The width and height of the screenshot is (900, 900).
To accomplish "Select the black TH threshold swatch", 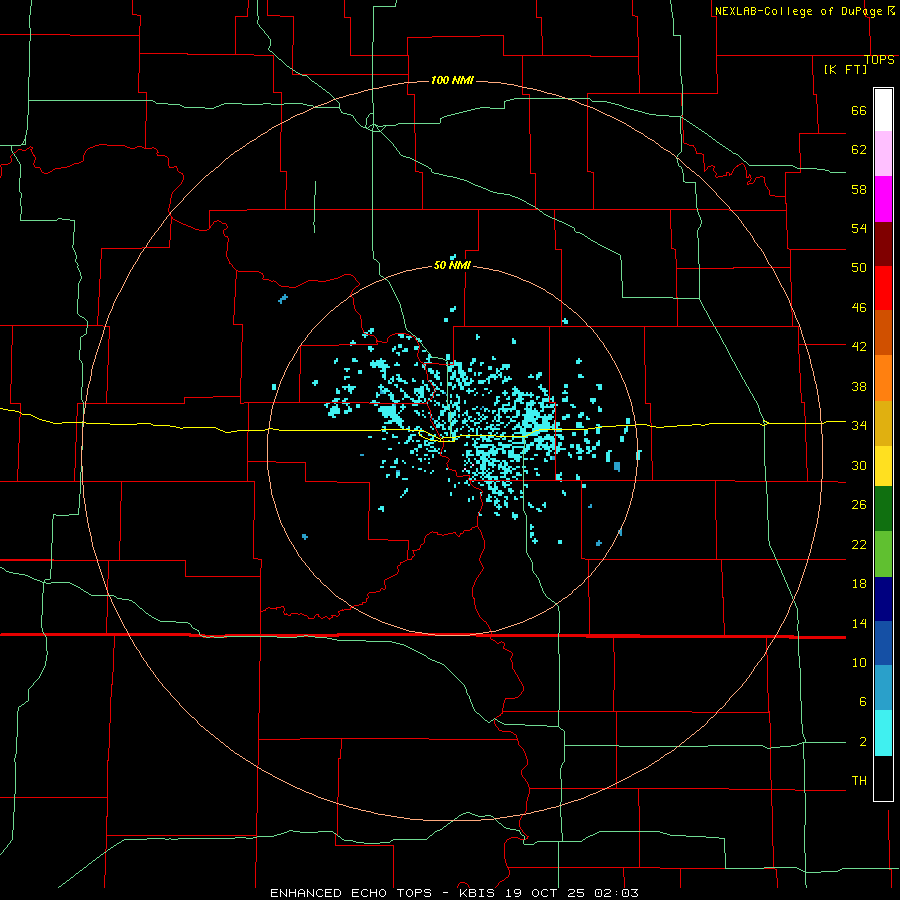I will coord(883,778).
